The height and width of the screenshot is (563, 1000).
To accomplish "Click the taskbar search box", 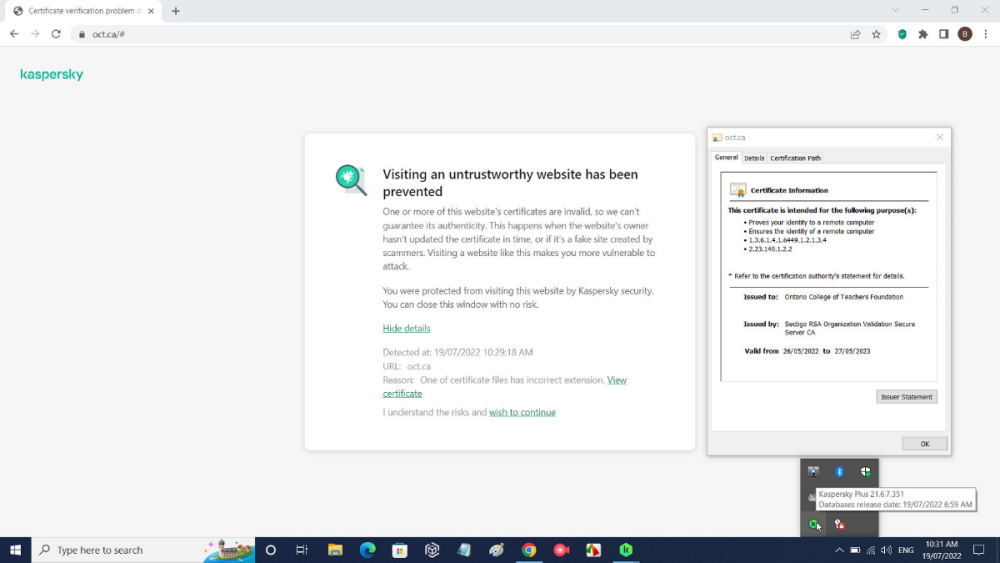I will click(x=143, y=550).
